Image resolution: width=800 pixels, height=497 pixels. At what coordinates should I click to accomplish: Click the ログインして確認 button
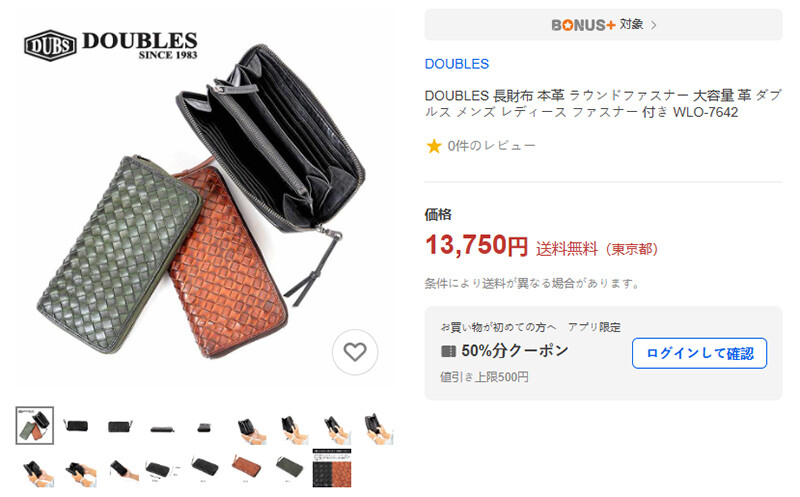[x=699, y=353]
